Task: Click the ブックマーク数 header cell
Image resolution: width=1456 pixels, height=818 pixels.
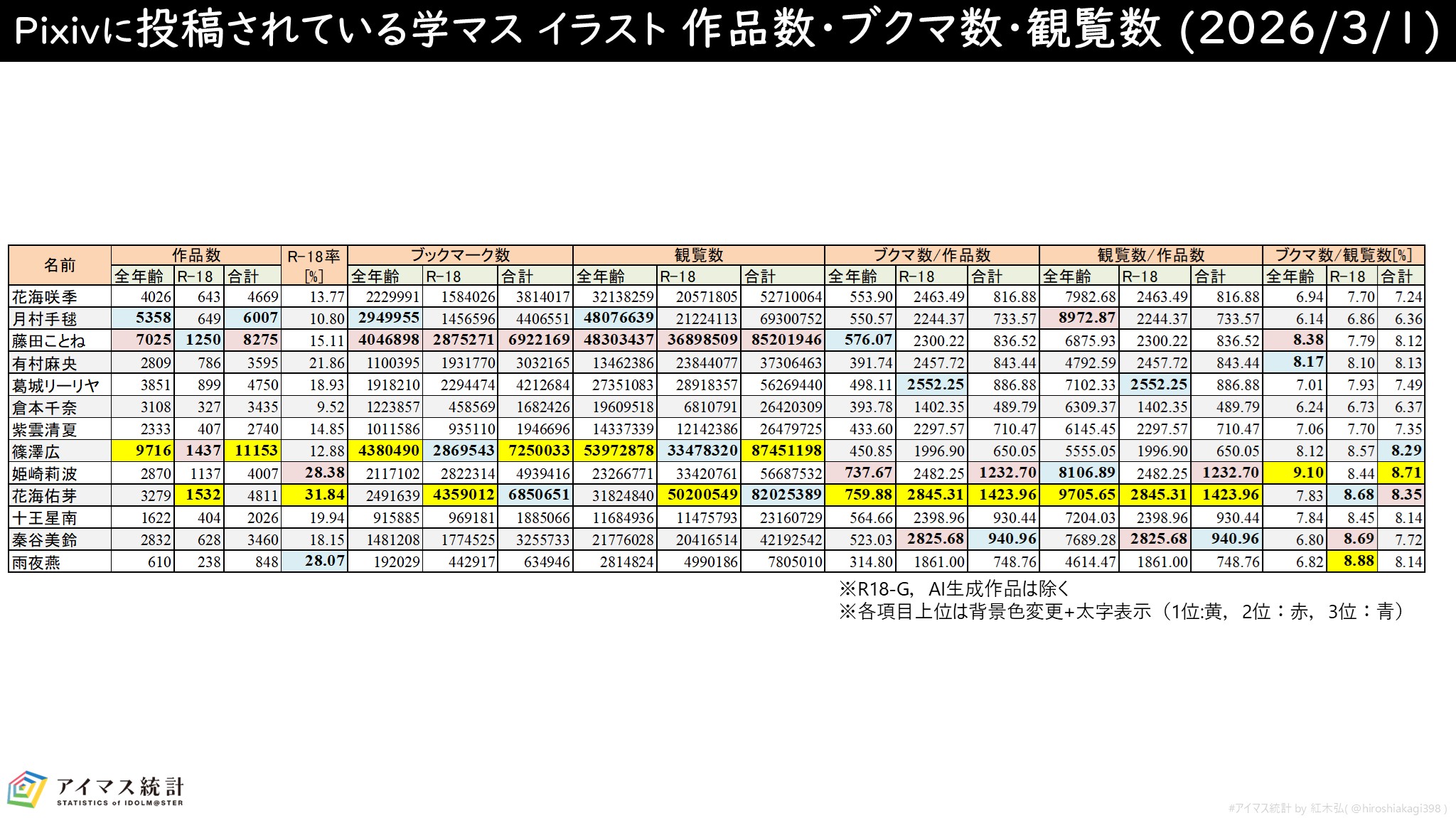Action: 460,255
